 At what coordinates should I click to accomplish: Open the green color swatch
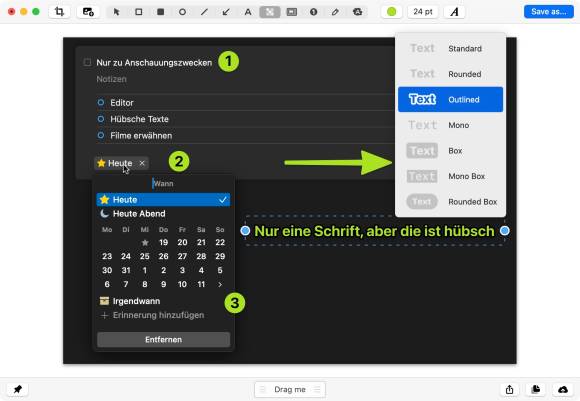pyautogui.click(x=391, y=12)
